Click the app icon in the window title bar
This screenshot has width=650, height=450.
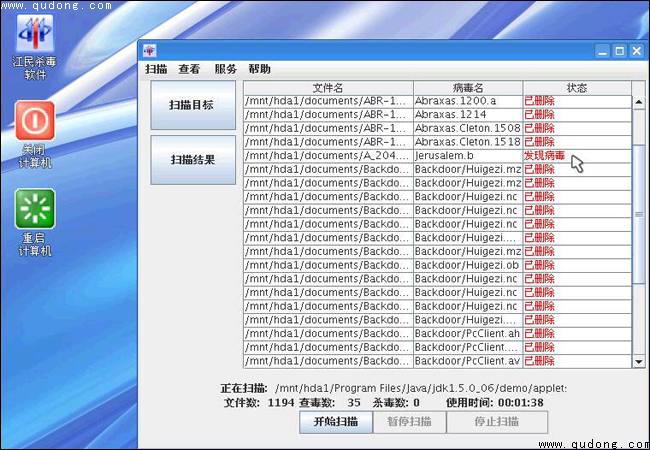[x=149, y=51]
